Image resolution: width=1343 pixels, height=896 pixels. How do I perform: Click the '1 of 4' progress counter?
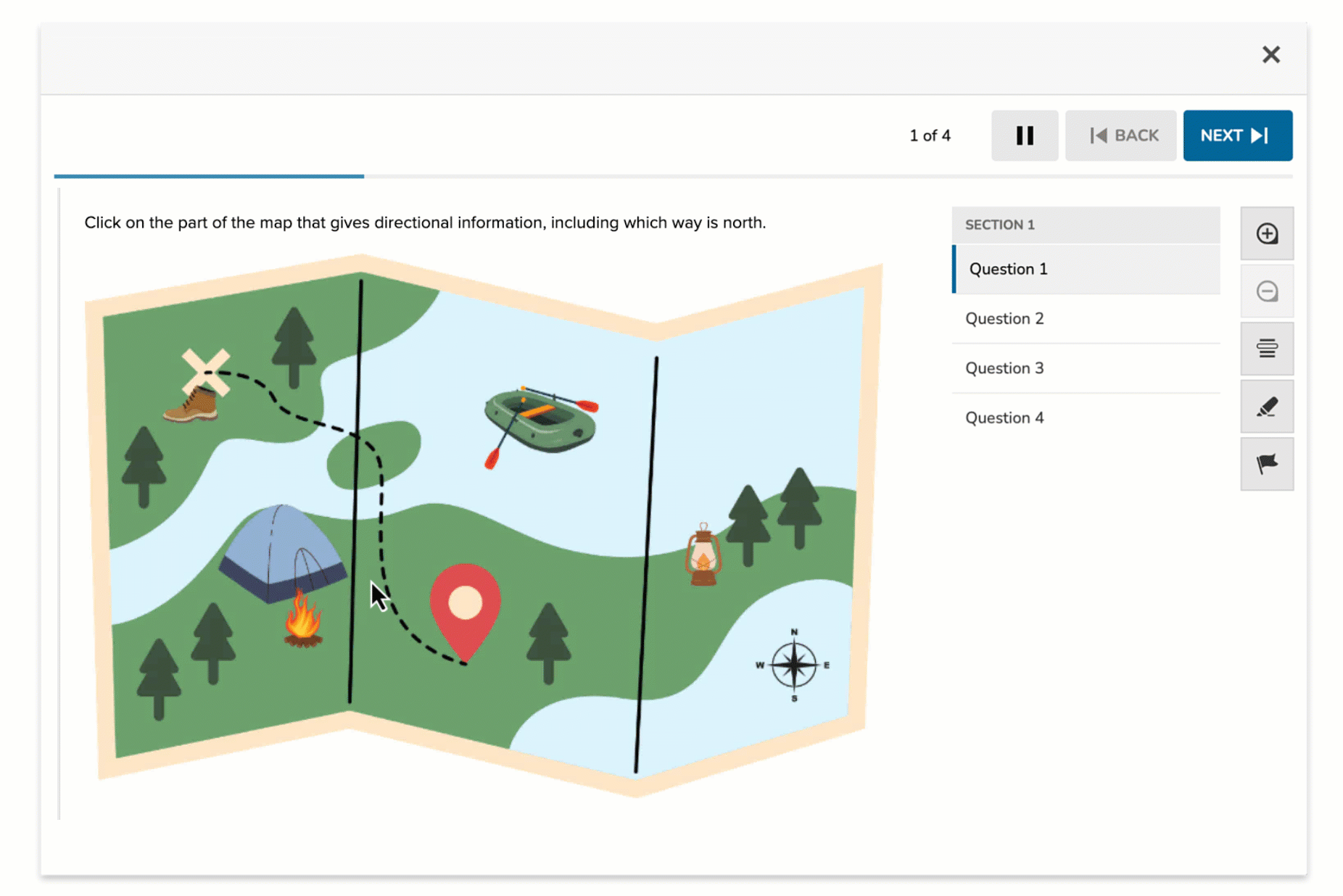coord(930,136)
